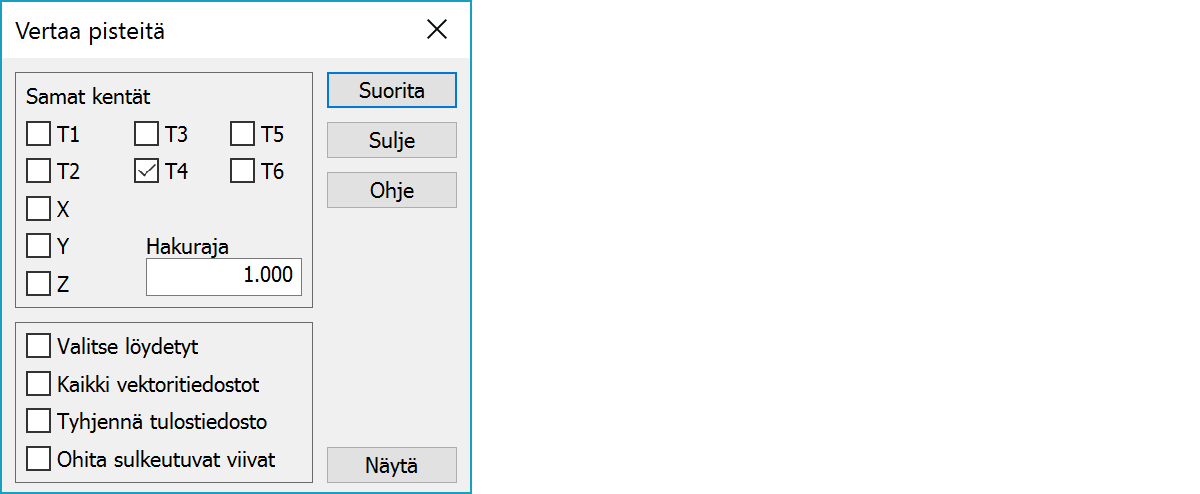Enable the T1 field checkbox

39,134
